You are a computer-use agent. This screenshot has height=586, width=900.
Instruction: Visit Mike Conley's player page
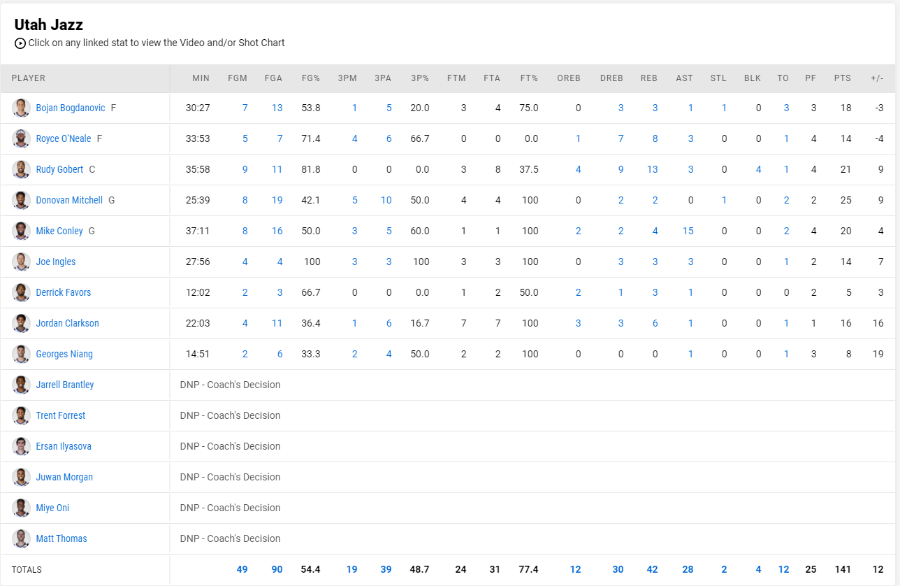coord(59,231)
